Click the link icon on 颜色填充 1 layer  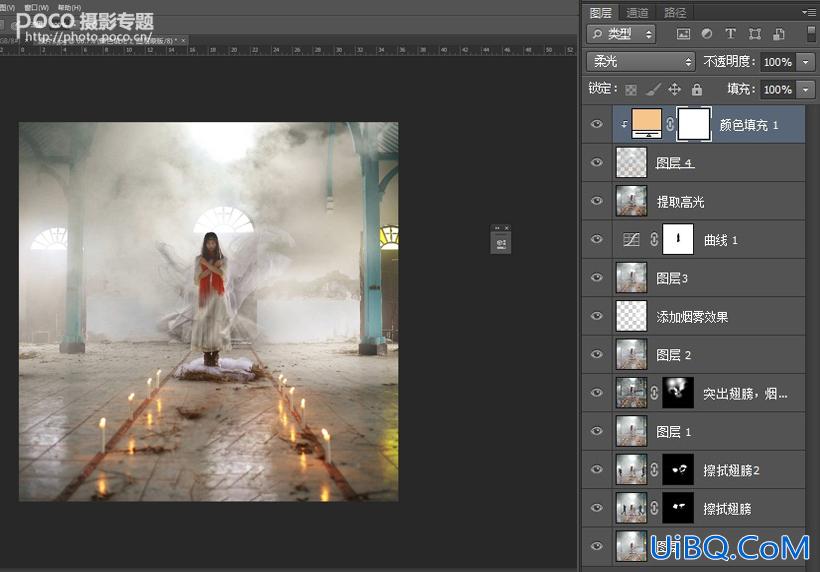(670, 124)
